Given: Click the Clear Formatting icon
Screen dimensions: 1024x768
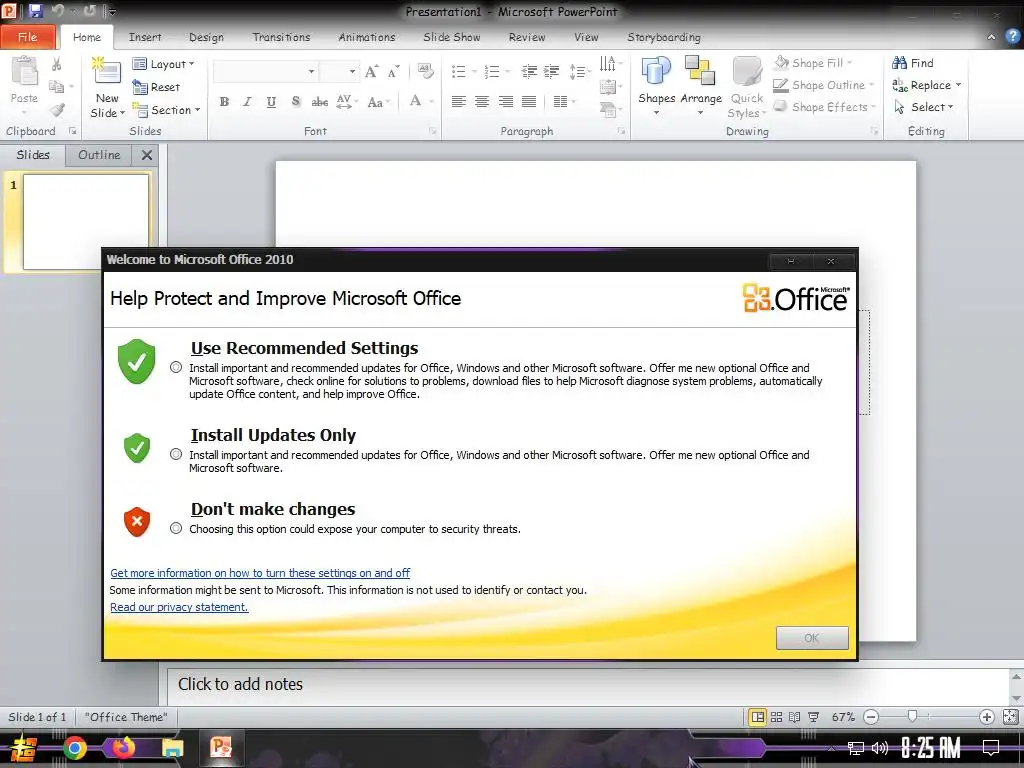Looking at the screenshot, I should coord(426,71).
